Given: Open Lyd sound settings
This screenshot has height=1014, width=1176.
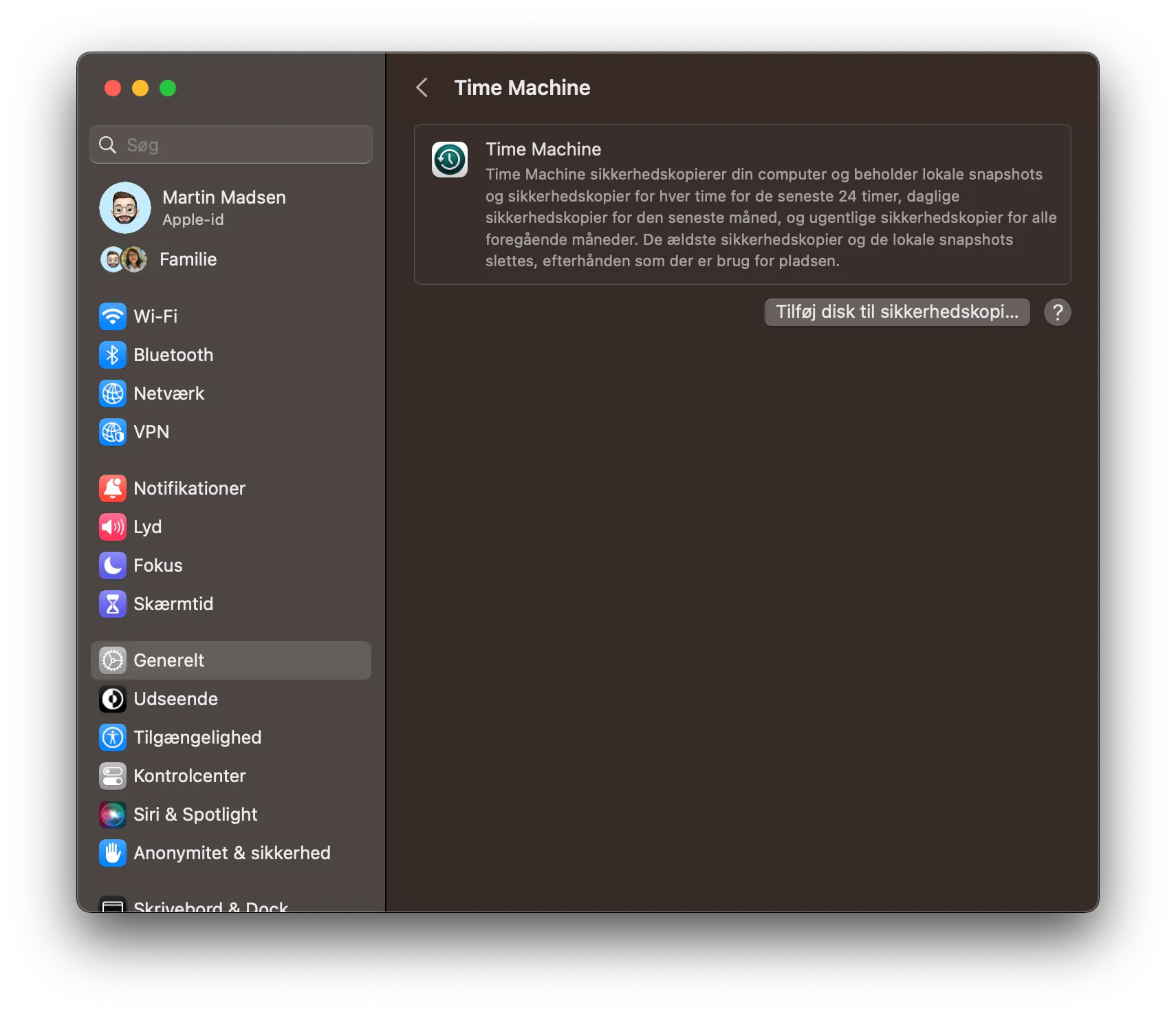Looking at the screenshot, I should tap(147, 527).
